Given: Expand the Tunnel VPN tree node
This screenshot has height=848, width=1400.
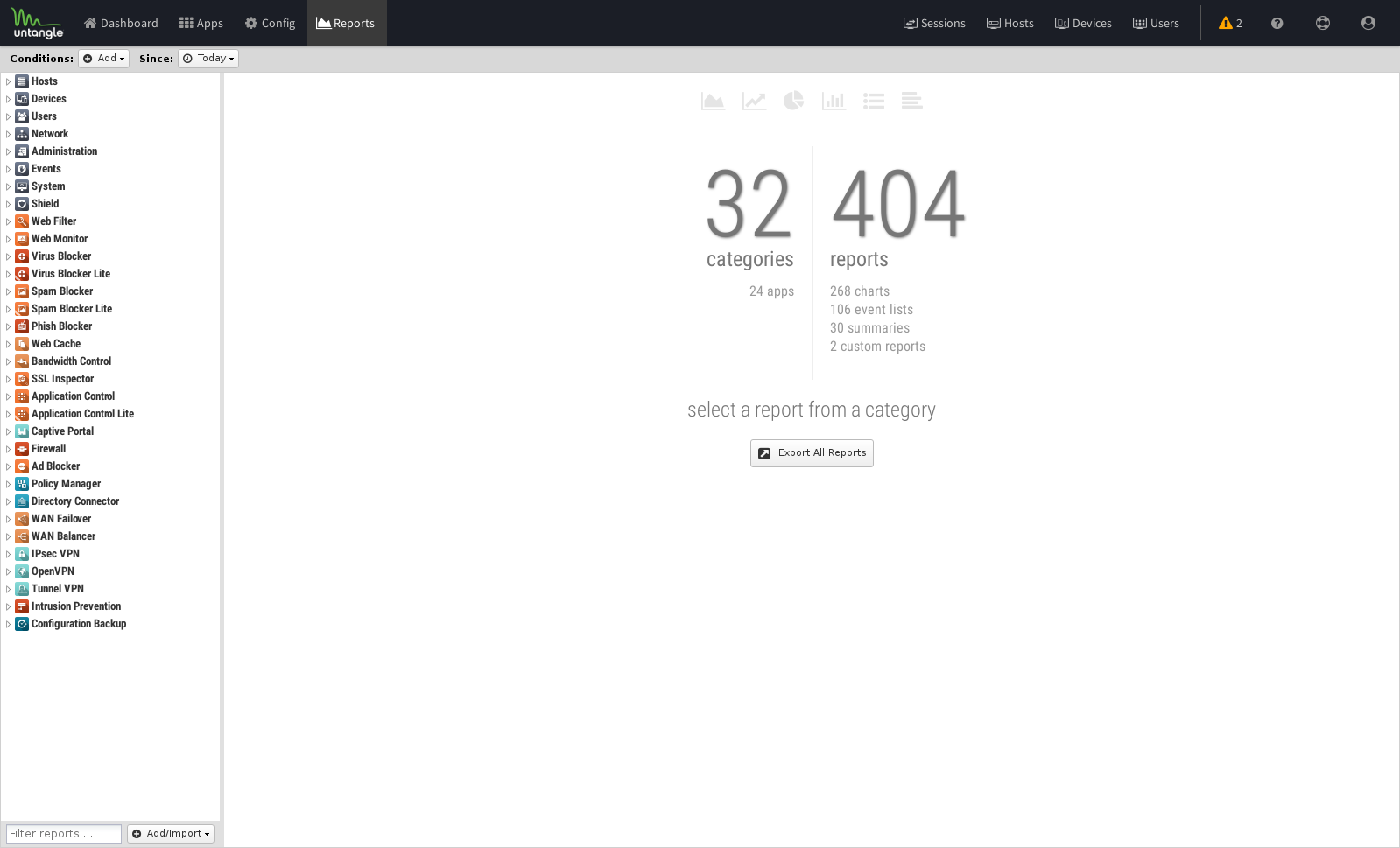Looking at the screenshot, I should (x=8, y=589).
